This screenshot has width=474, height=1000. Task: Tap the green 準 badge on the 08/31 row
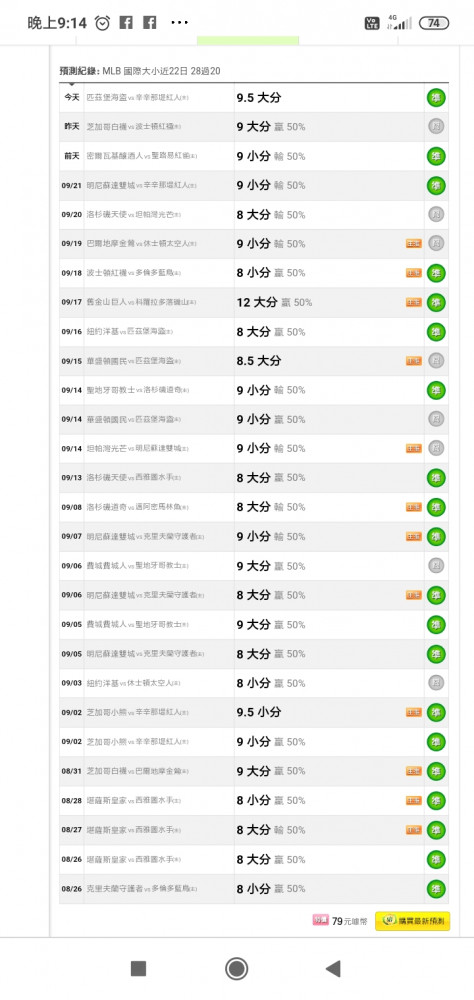click(x=436, y=771)
